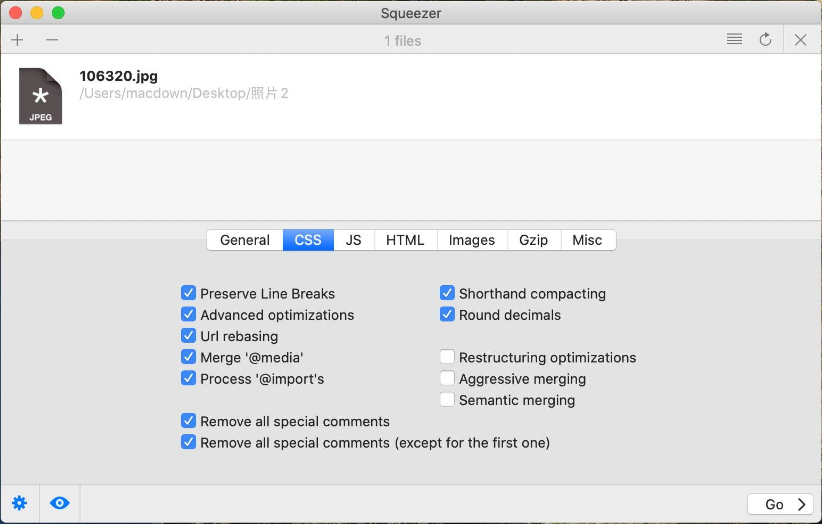The image size is (822, 524).
Task: Toggle Remove all special comments checkbox
Action: pos(188,421)
